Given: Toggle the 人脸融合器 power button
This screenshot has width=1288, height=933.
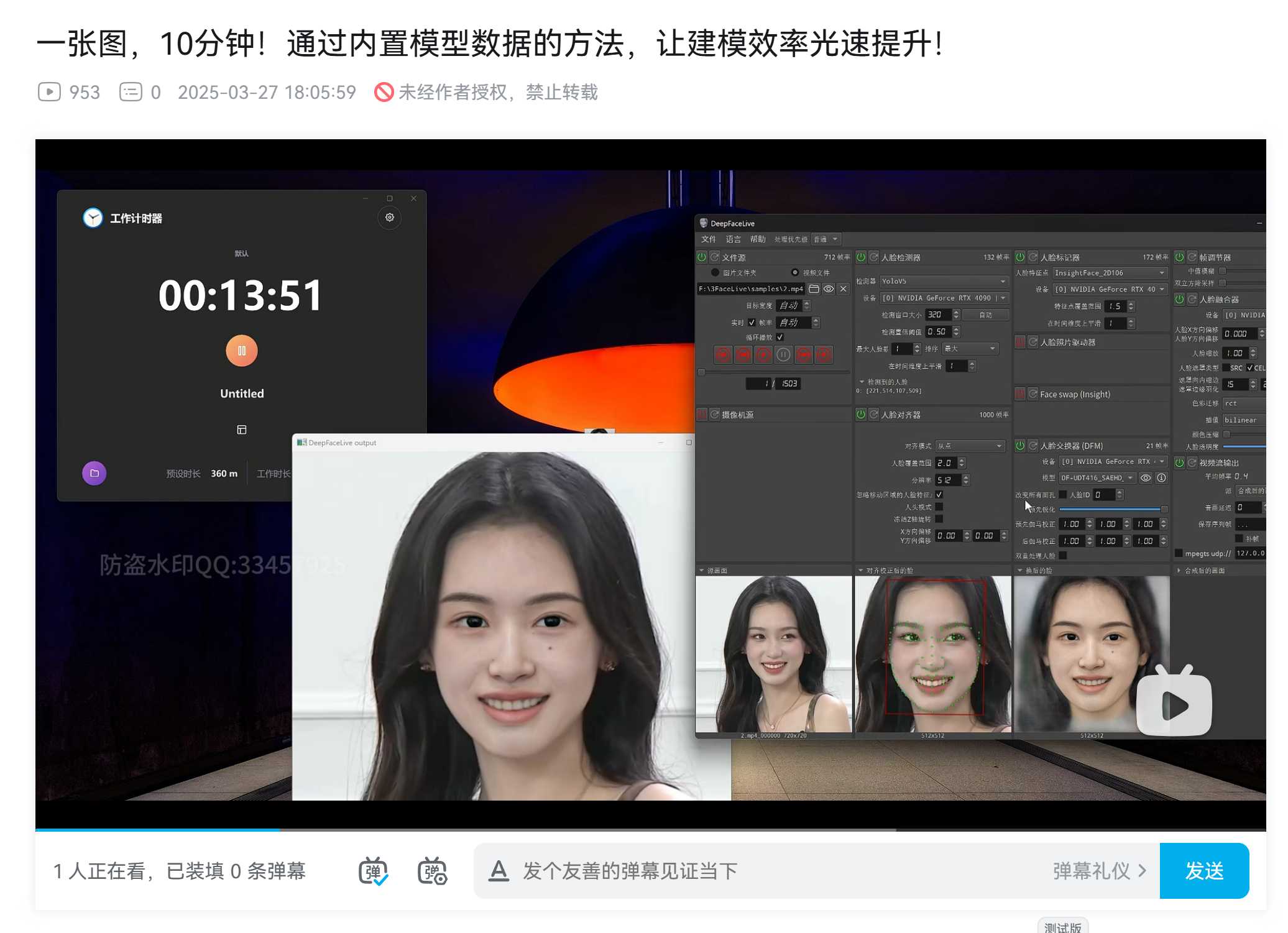Looking at the screenshot, I should (1179, 299).
